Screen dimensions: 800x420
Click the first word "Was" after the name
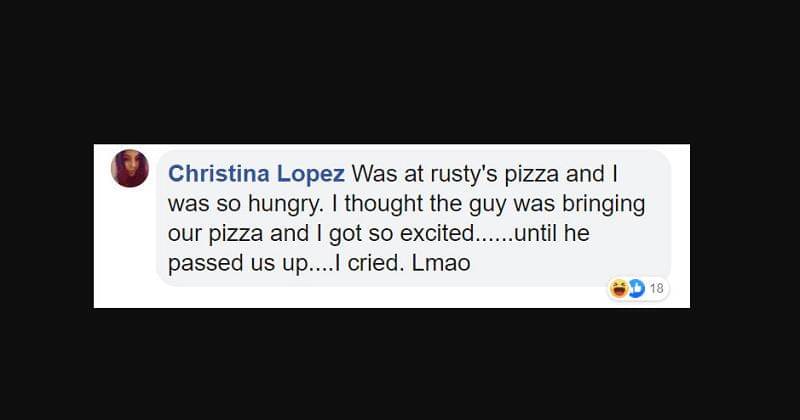click(374, 174)
